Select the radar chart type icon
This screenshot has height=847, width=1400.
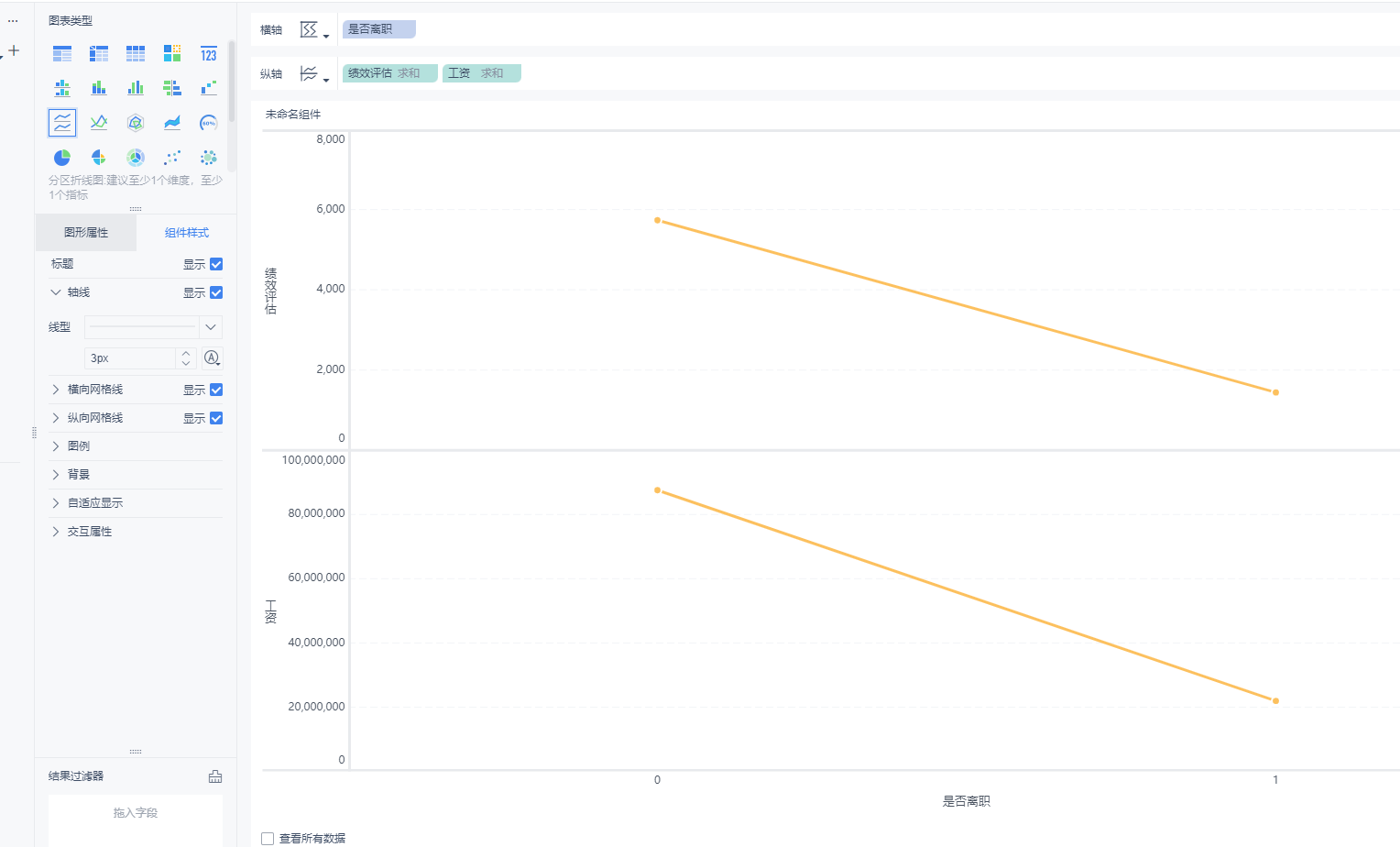[x=136, y=123]
